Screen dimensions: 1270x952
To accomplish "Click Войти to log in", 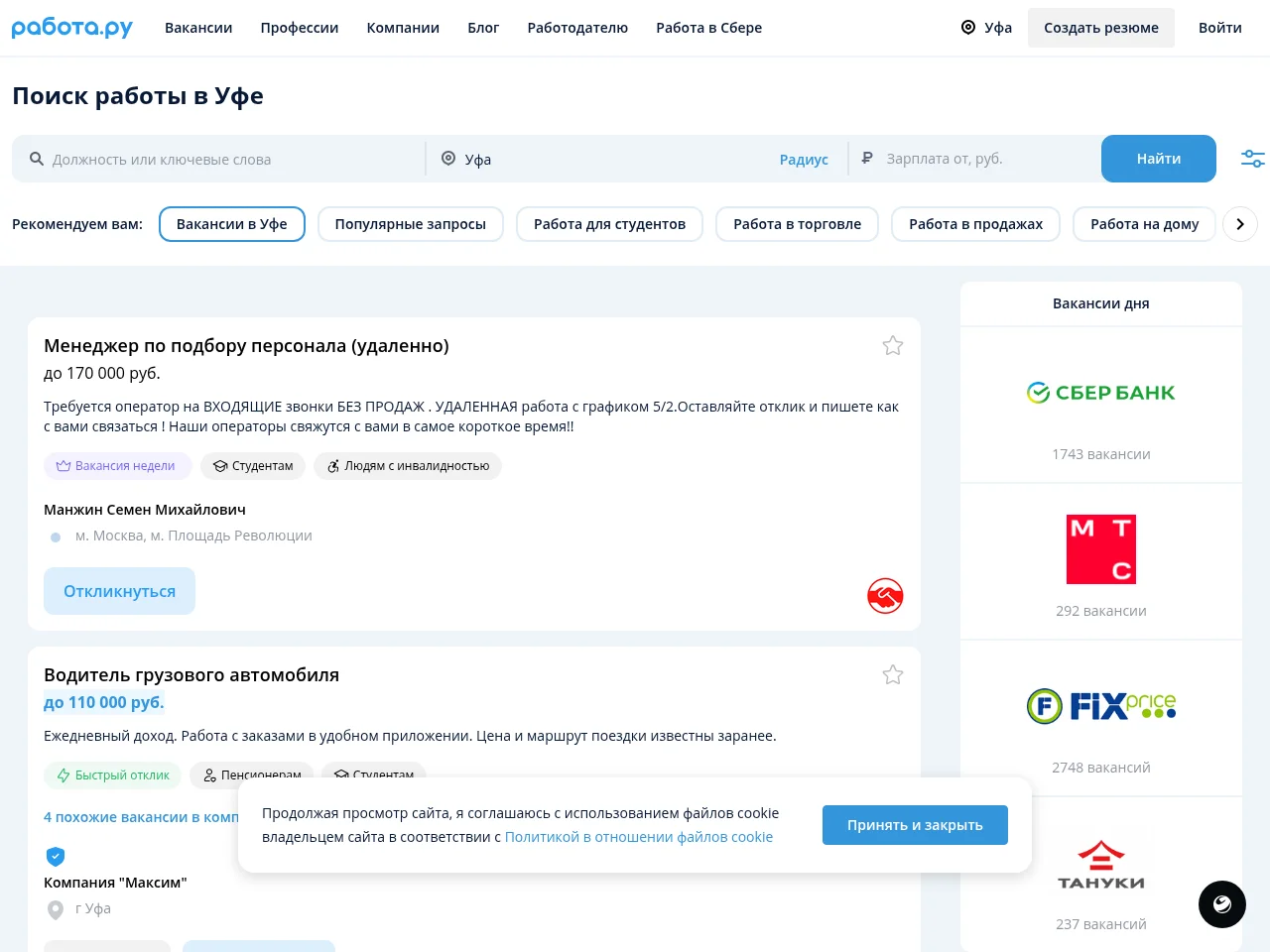I will [1220, 28].
